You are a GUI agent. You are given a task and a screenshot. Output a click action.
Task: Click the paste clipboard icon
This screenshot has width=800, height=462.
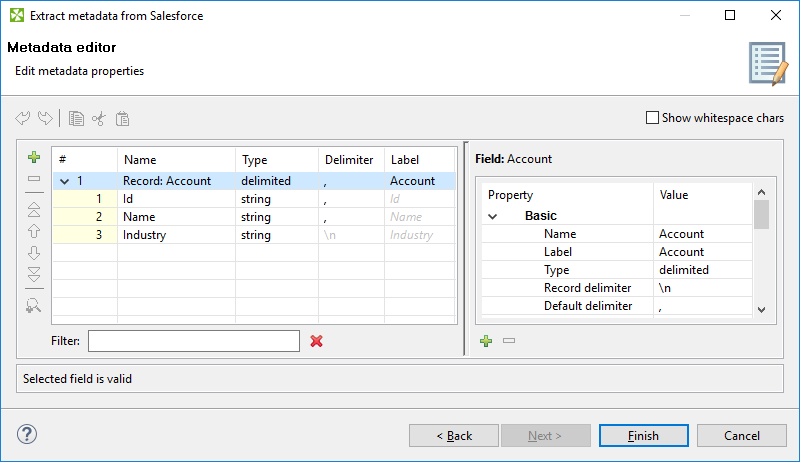[123, 119]
